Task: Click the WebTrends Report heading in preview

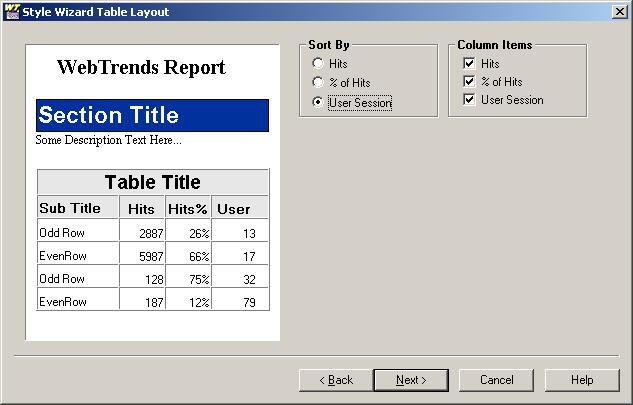Action: (141, 68)
